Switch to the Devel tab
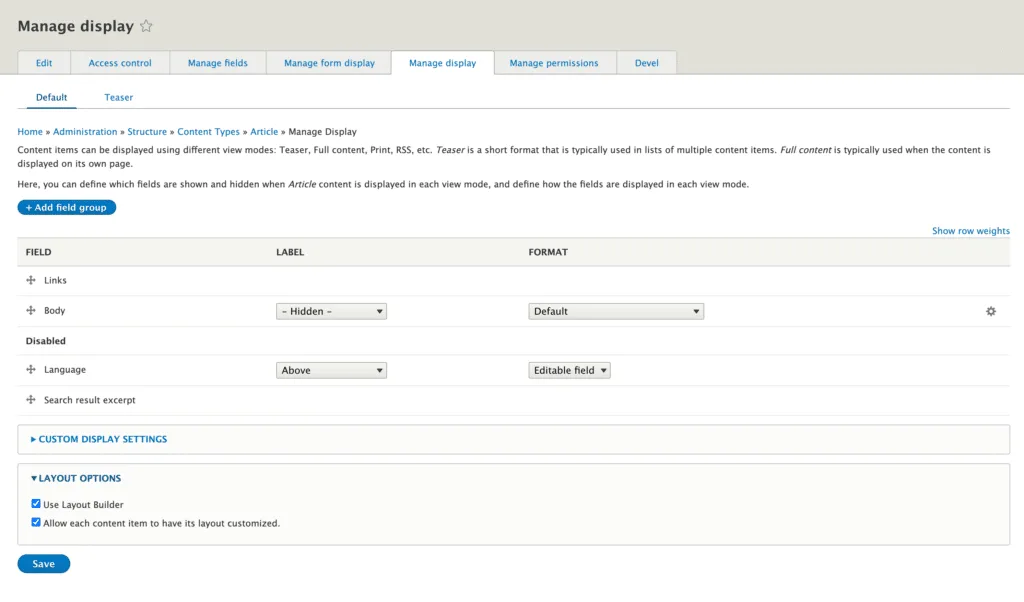Screen dimensions: 1024x602 pos(647,63)
